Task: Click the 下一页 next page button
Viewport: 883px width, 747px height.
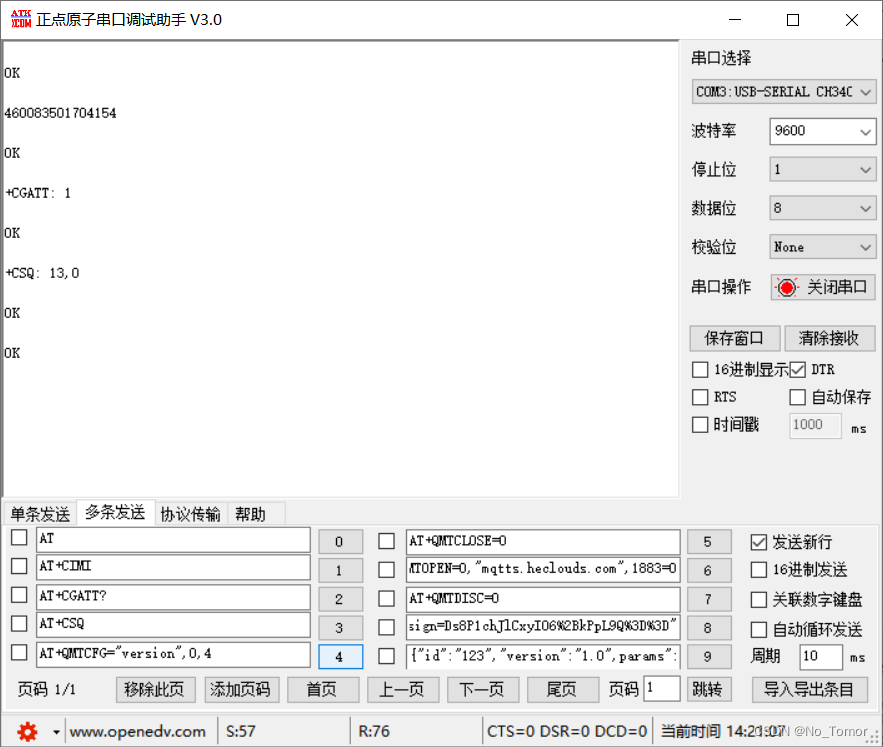Action: 483,690
